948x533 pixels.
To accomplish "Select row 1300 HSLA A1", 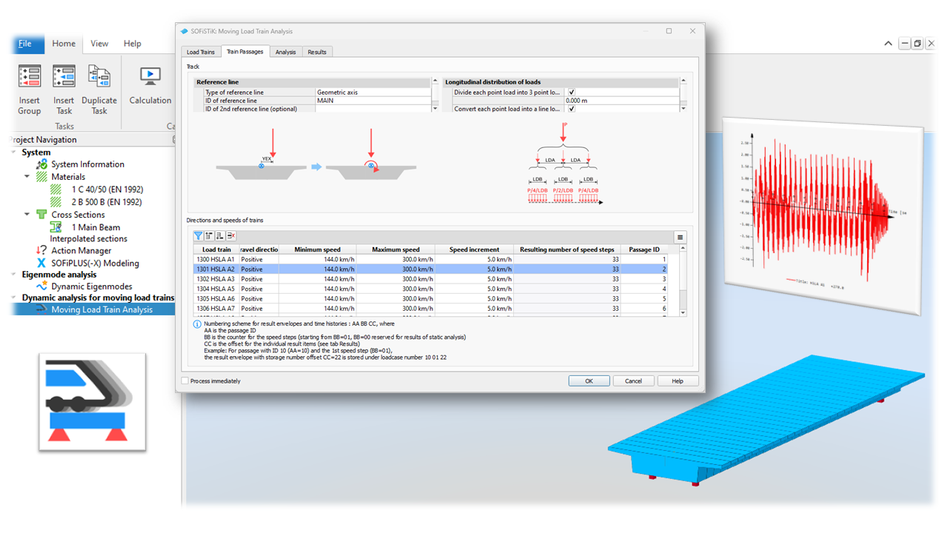I will point(430,259).
